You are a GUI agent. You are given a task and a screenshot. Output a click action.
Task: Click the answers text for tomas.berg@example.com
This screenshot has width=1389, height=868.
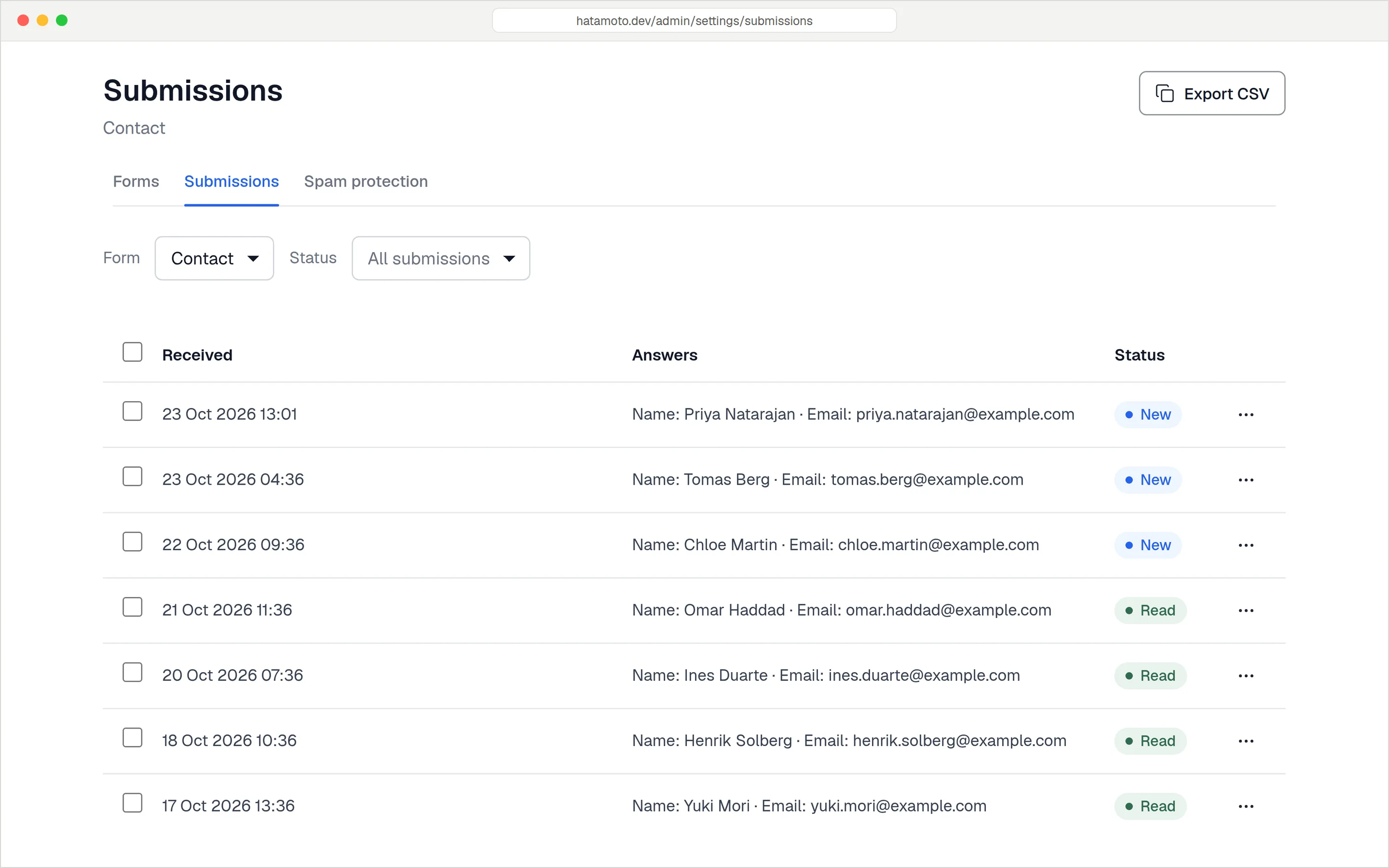click(x=828, y=480)
